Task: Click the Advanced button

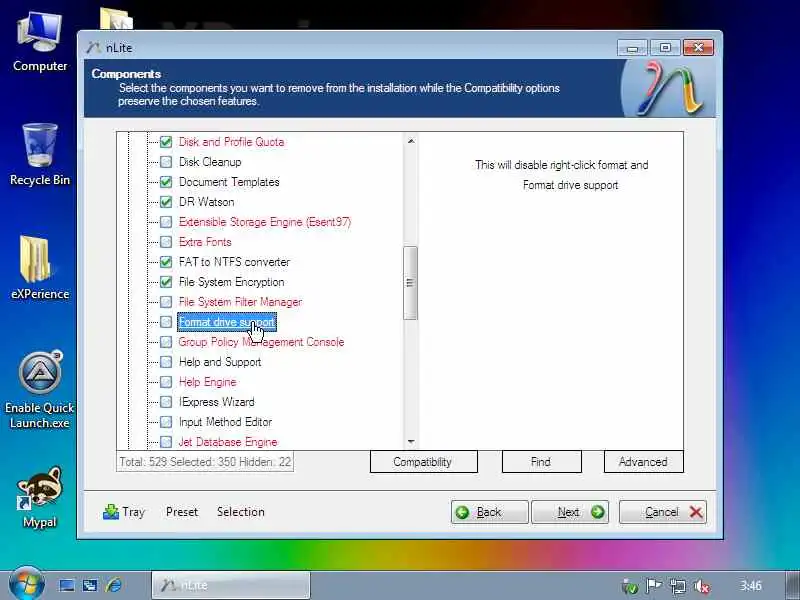Action: pos(643,462)
